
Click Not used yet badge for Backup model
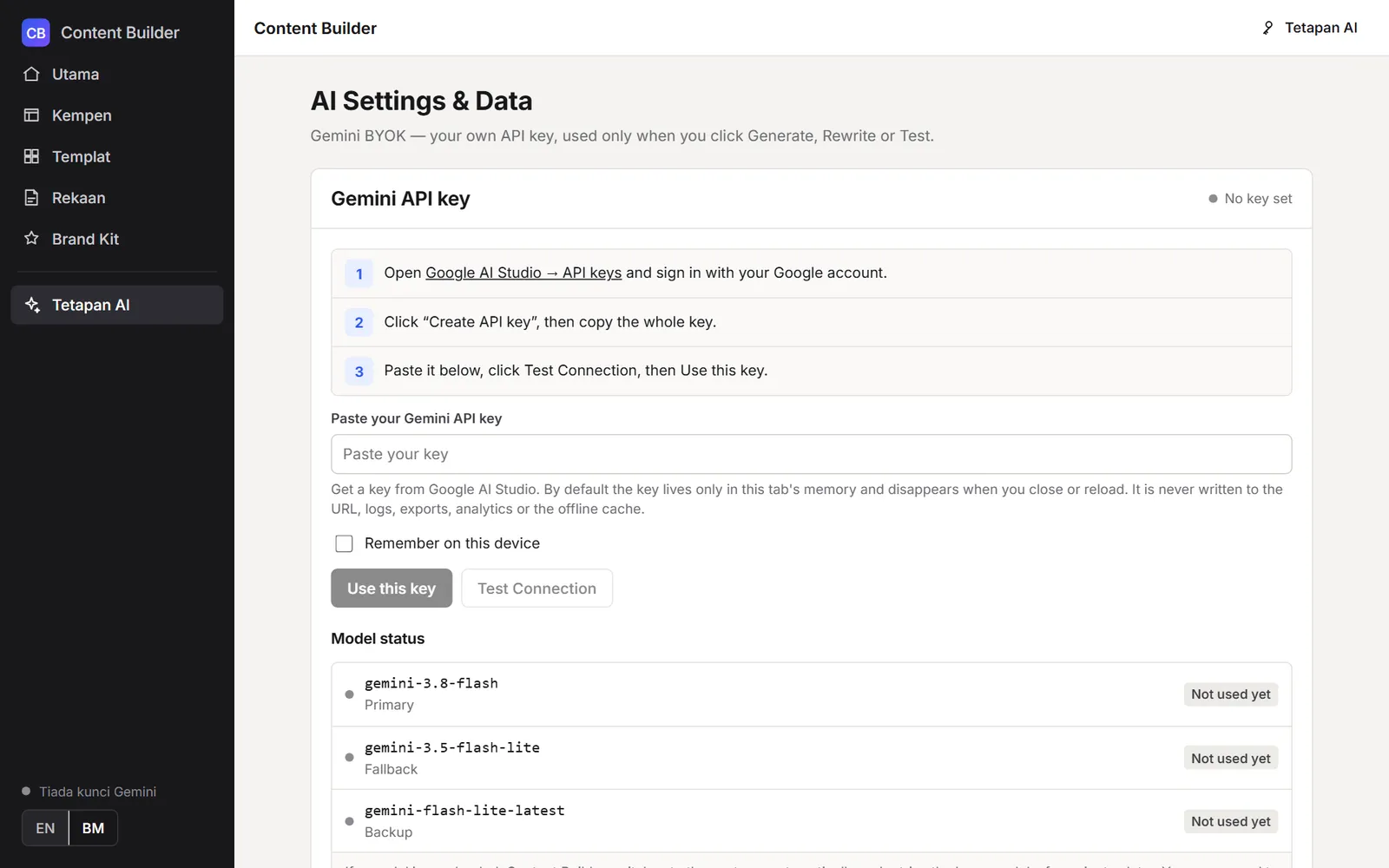click(1230, 821)
